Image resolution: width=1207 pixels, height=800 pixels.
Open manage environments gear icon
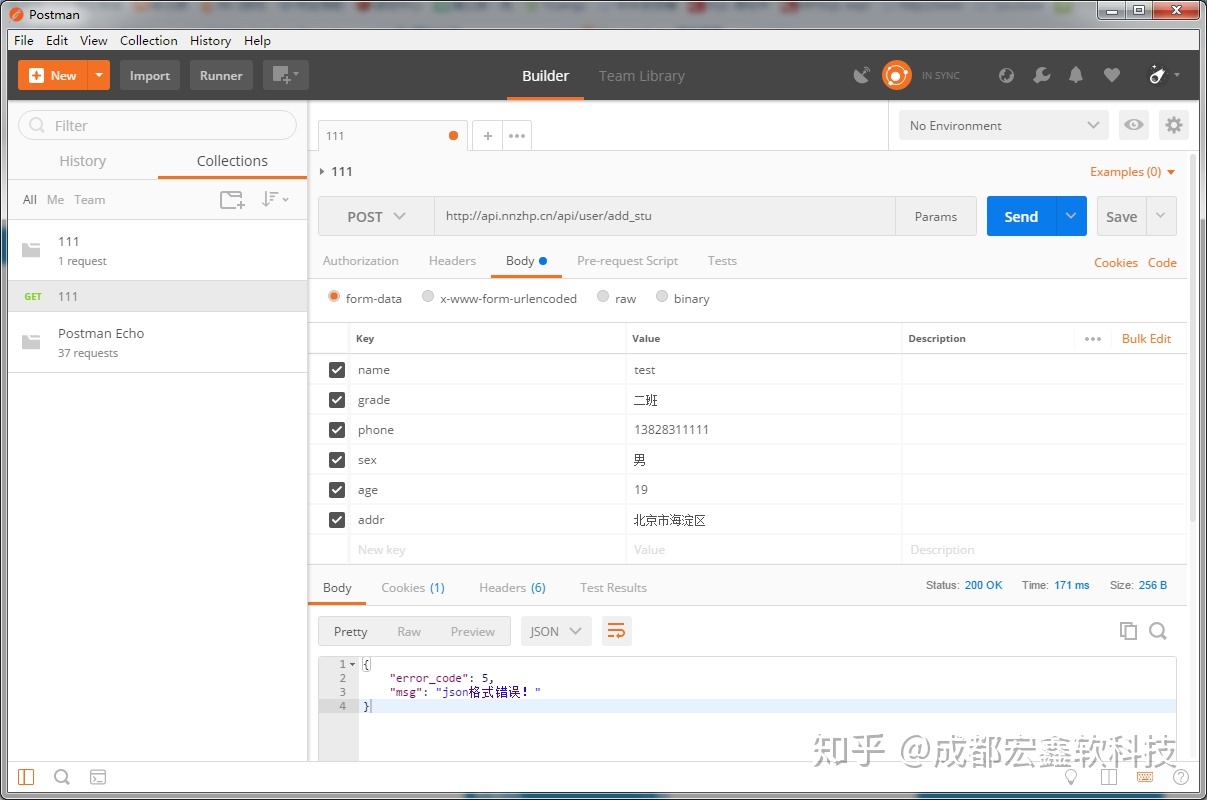click(1174, 125)
